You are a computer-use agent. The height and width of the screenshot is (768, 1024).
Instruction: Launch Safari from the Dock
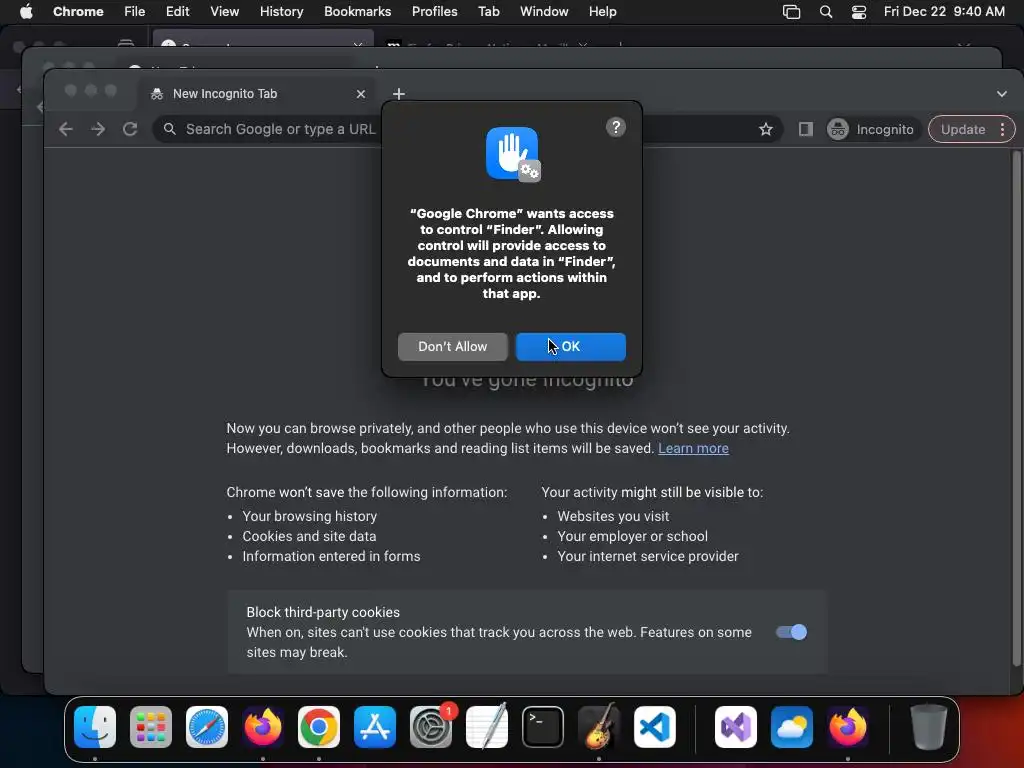[x=207, y=726]
